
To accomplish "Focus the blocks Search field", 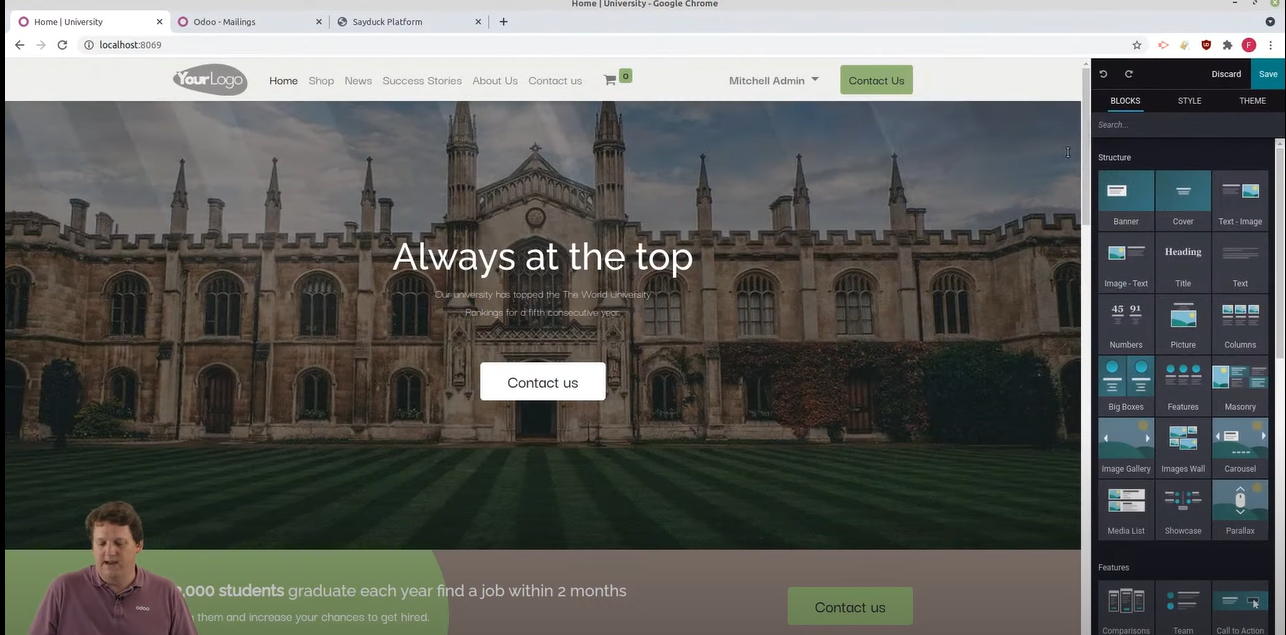I will (x=1185, y=125).
